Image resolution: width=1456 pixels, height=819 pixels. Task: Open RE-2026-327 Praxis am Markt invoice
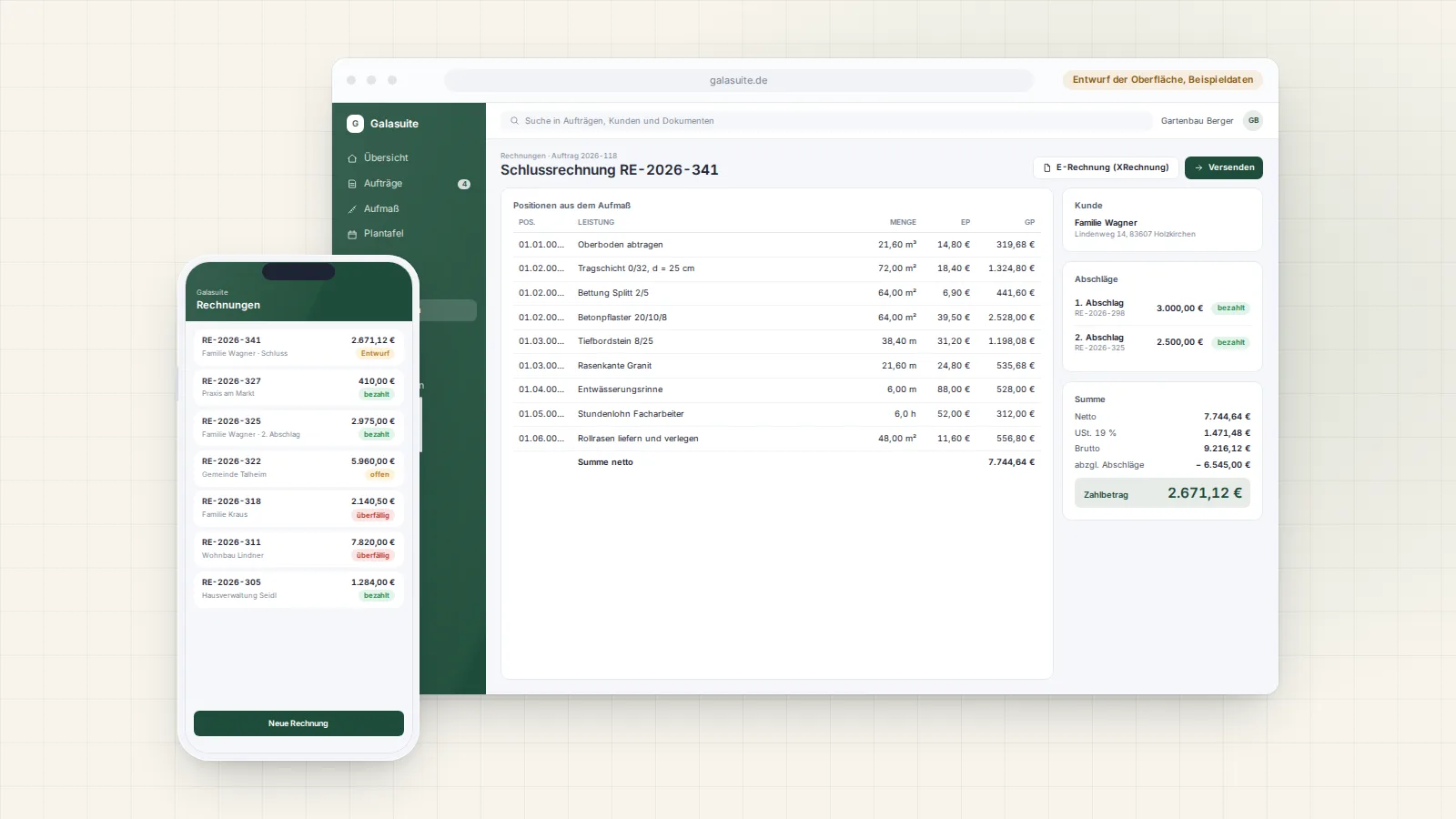coord(298,387)
